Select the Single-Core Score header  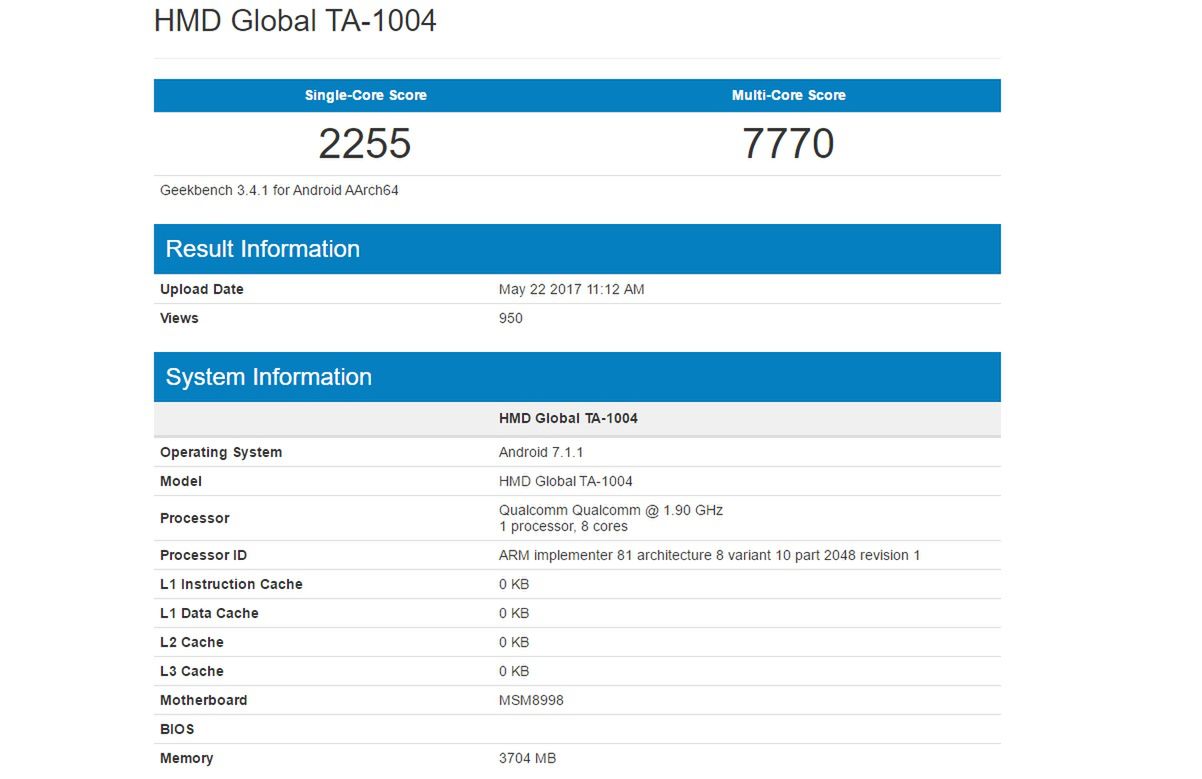(366, 96)
